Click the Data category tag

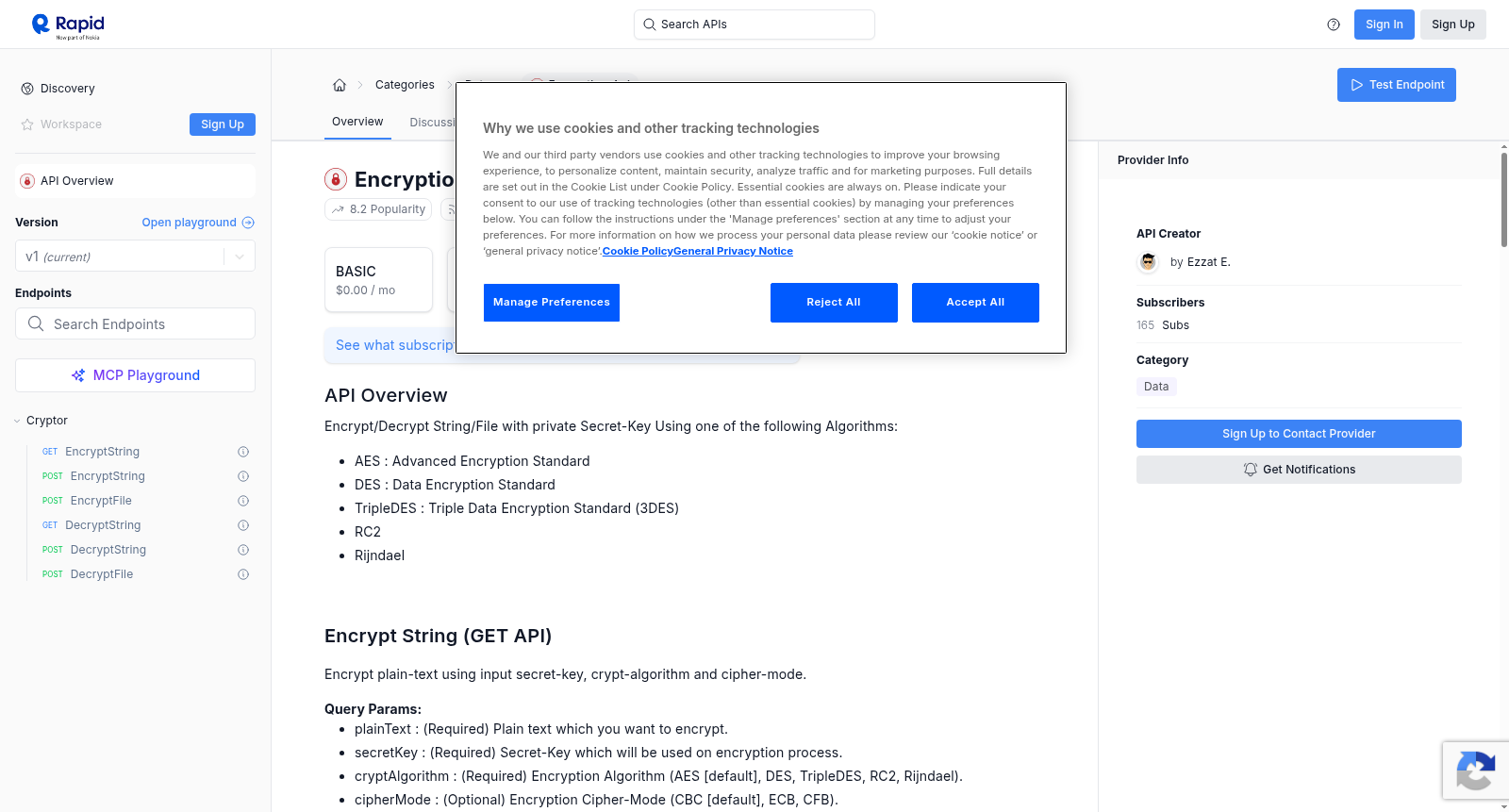click(x=1156, y=387)
